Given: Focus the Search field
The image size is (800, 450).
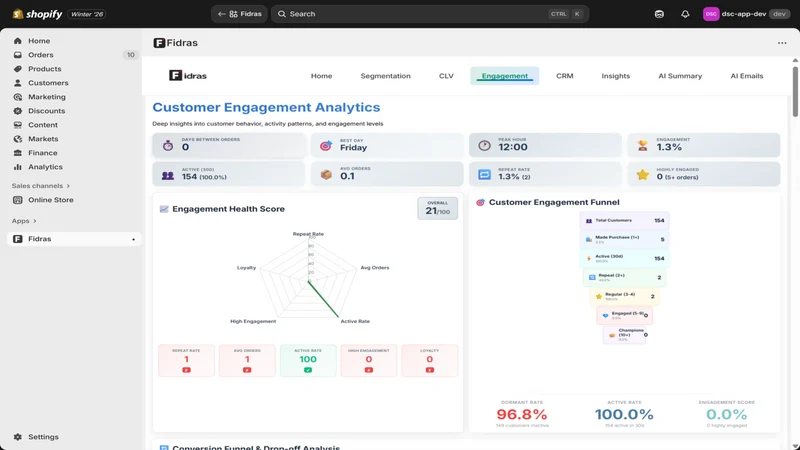Looking at the screenshot, I should pos(430,14).
